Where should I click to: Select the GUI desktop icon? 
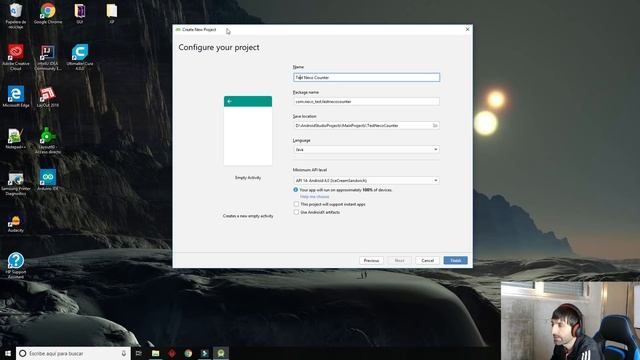80,13
